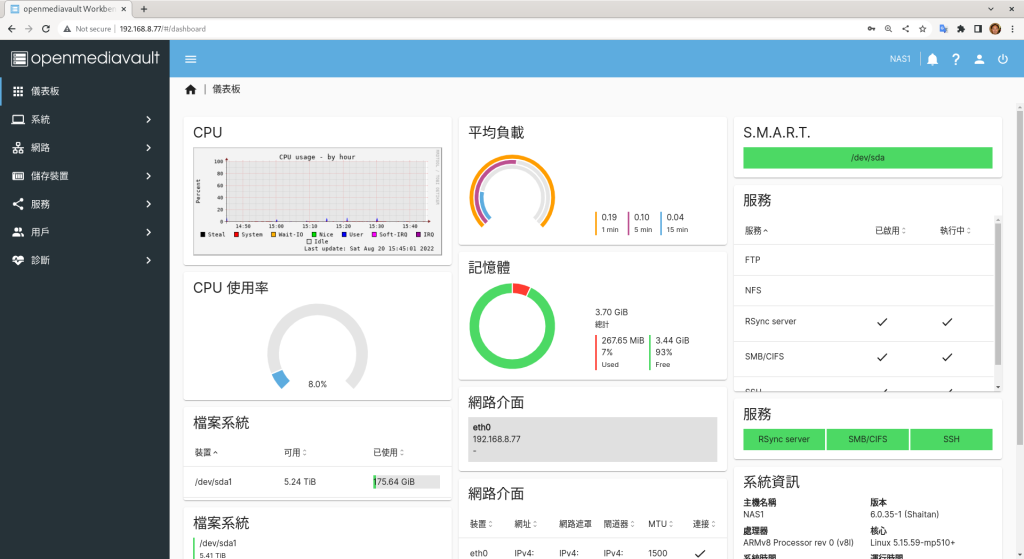This screenshot has width=1024, height=559.
Task: Click the home icon in breadcrumb
Action: pyautogui.click(x=191, y=90)
